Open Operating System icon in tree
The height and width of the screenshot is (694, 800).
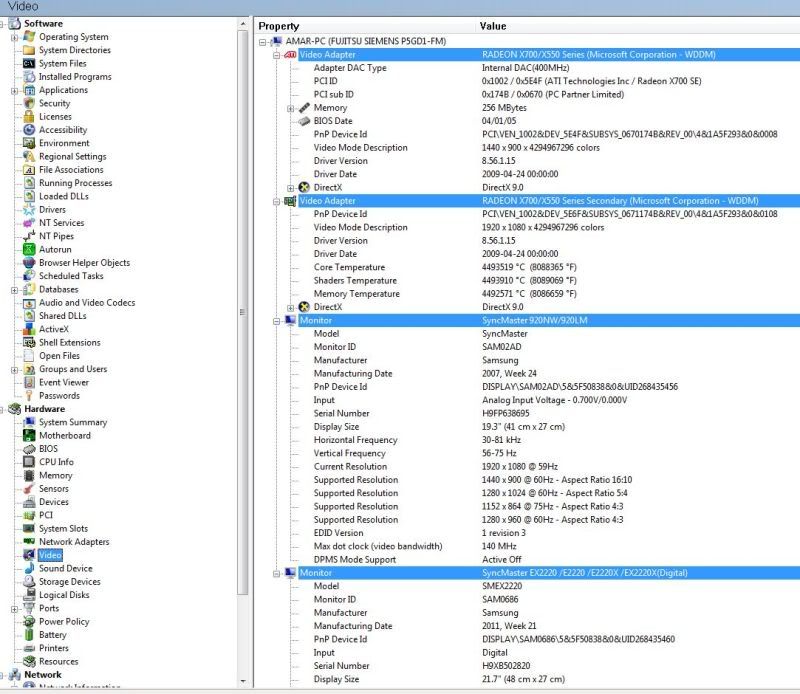29,37
